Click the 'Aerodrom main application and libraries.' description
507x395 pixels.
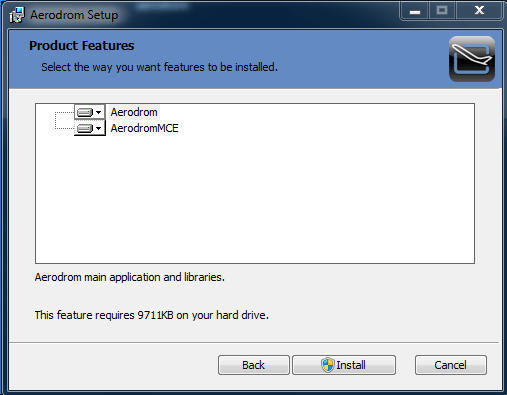tap(130, 277)
